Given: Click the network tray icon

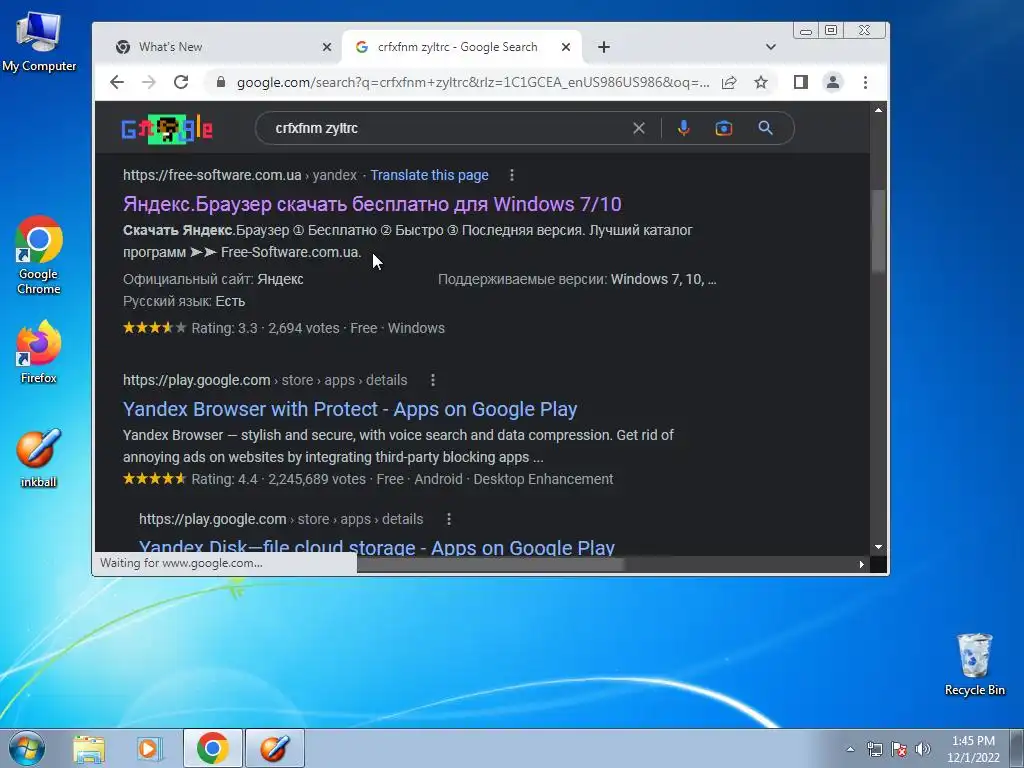Looking at the screenshot, I should (874, 749).
